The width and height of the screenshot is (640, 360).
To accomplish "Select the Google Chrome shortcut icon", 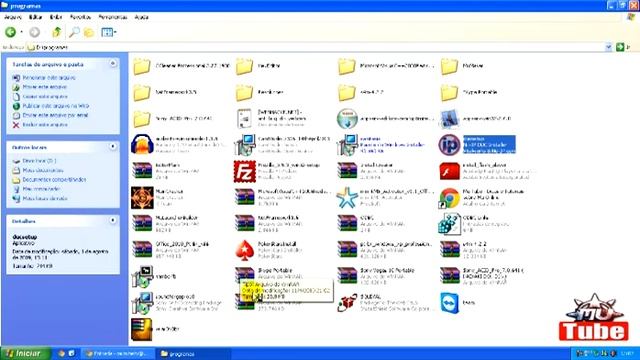I will (449, 198).
